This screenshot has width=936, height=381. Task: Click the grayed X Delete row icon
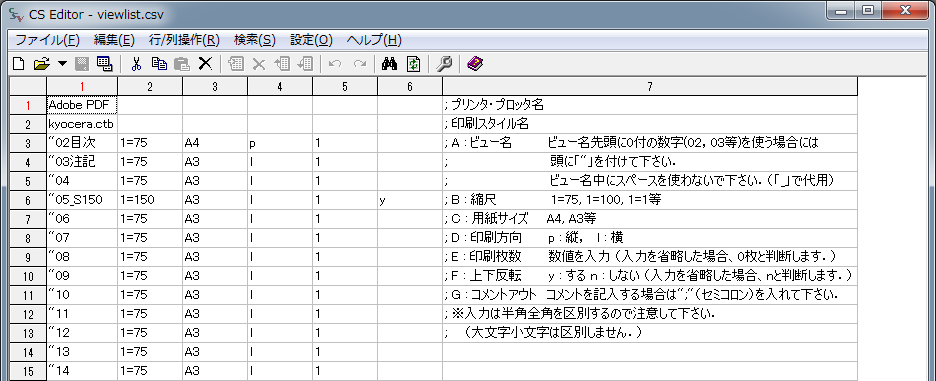coord(259,64)
